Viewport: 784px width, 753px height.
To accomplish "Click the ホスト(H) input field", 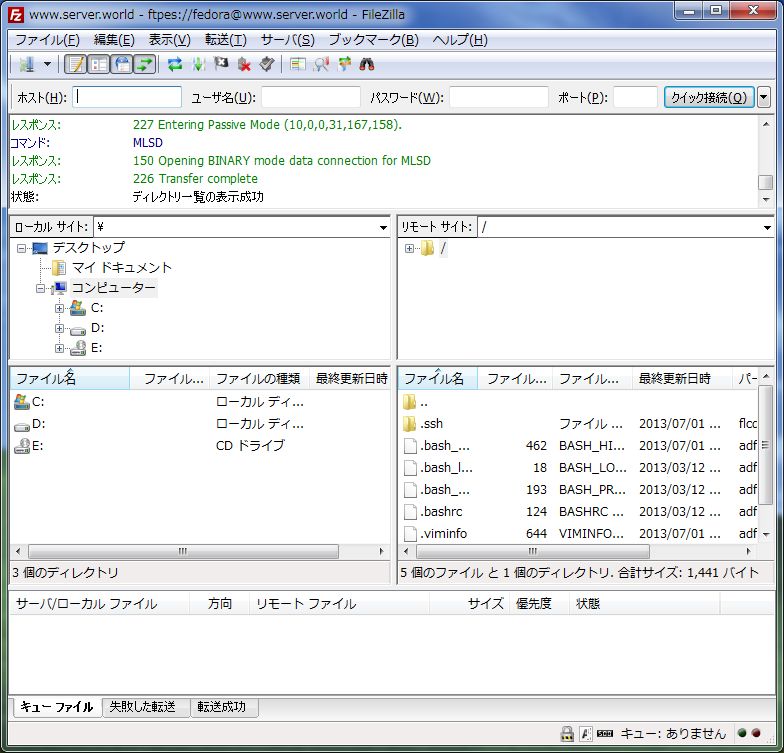I will coord(127,97).
